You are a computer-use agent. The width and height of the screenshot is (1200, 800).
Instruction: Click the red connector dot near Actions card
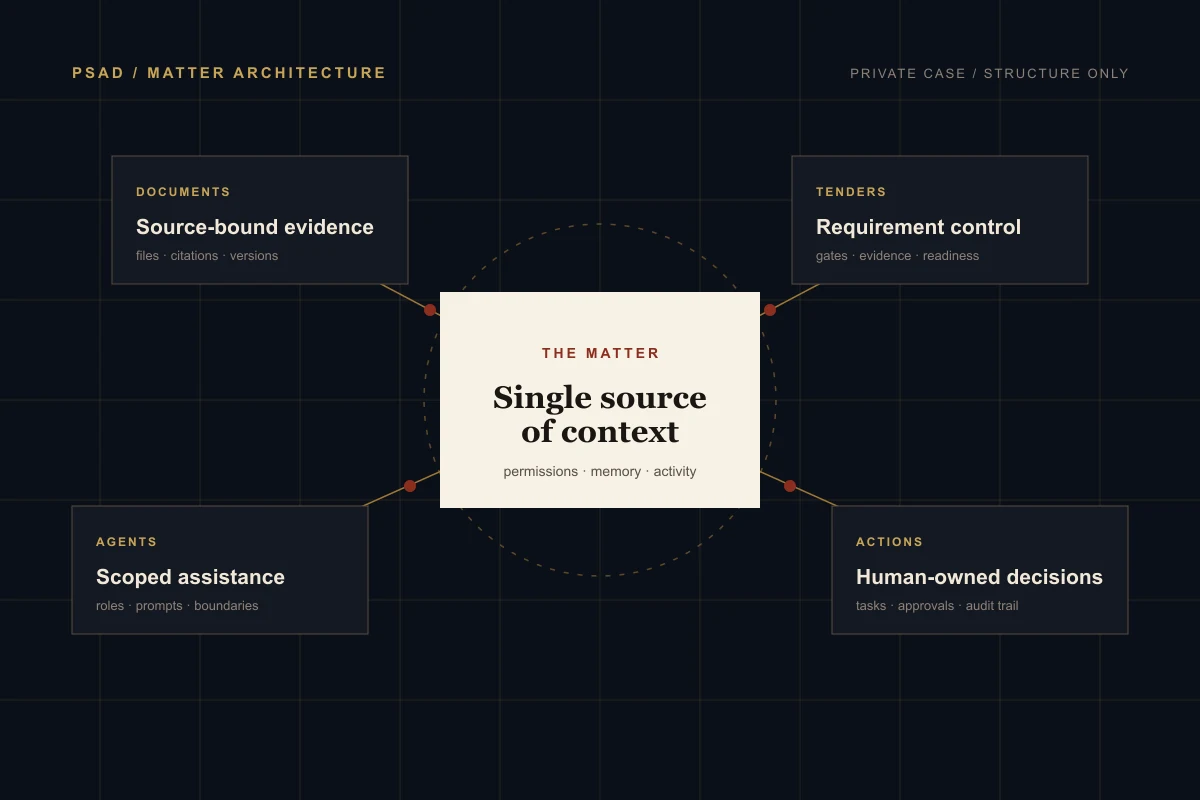point(790,486)
